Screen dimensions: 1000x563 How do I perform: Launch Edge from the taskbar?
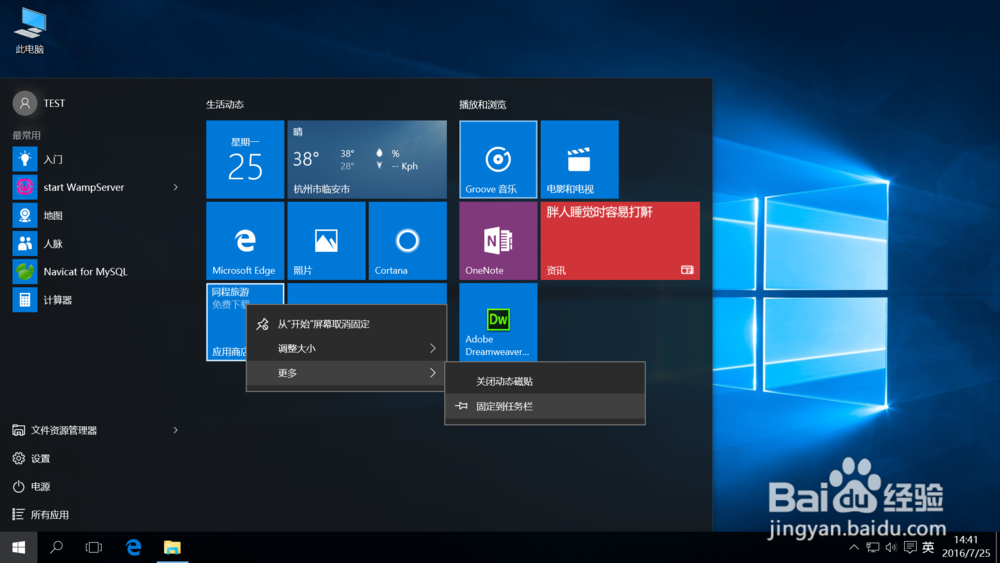tap(133, 548)
